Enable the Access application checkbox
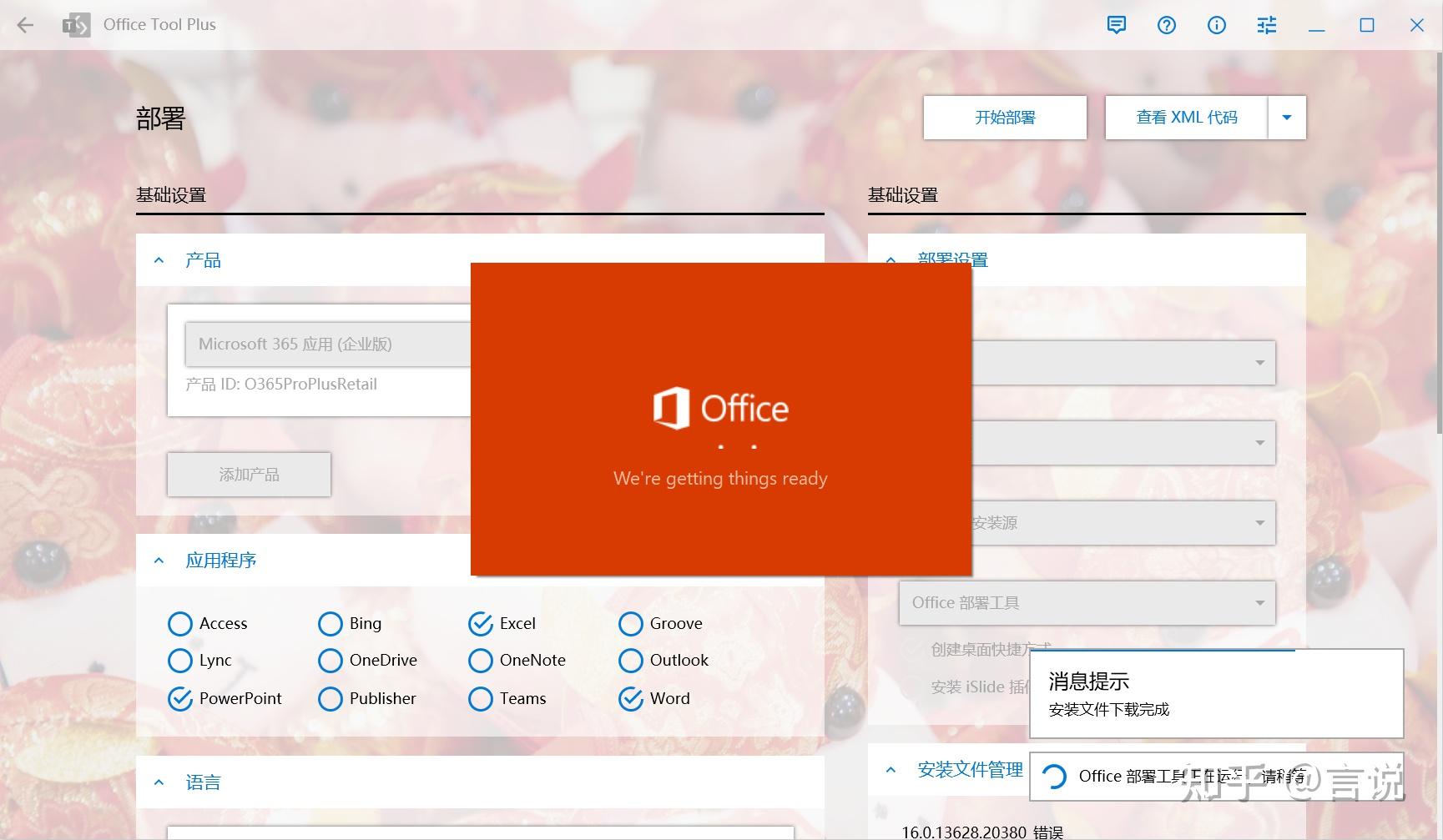 [x=180, y=623]
